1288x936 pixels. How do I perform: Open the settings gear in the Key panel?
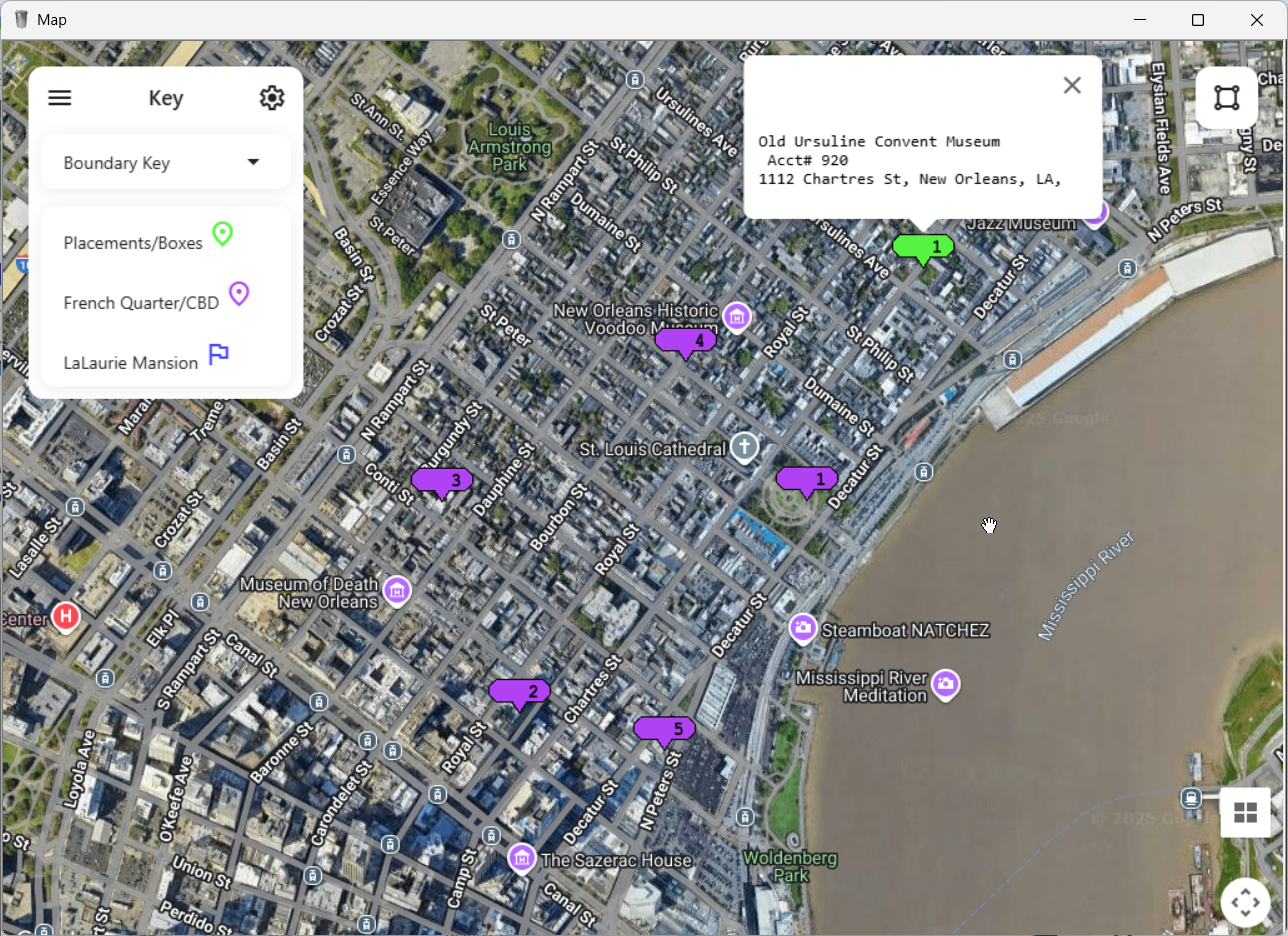tap(272, 97)
